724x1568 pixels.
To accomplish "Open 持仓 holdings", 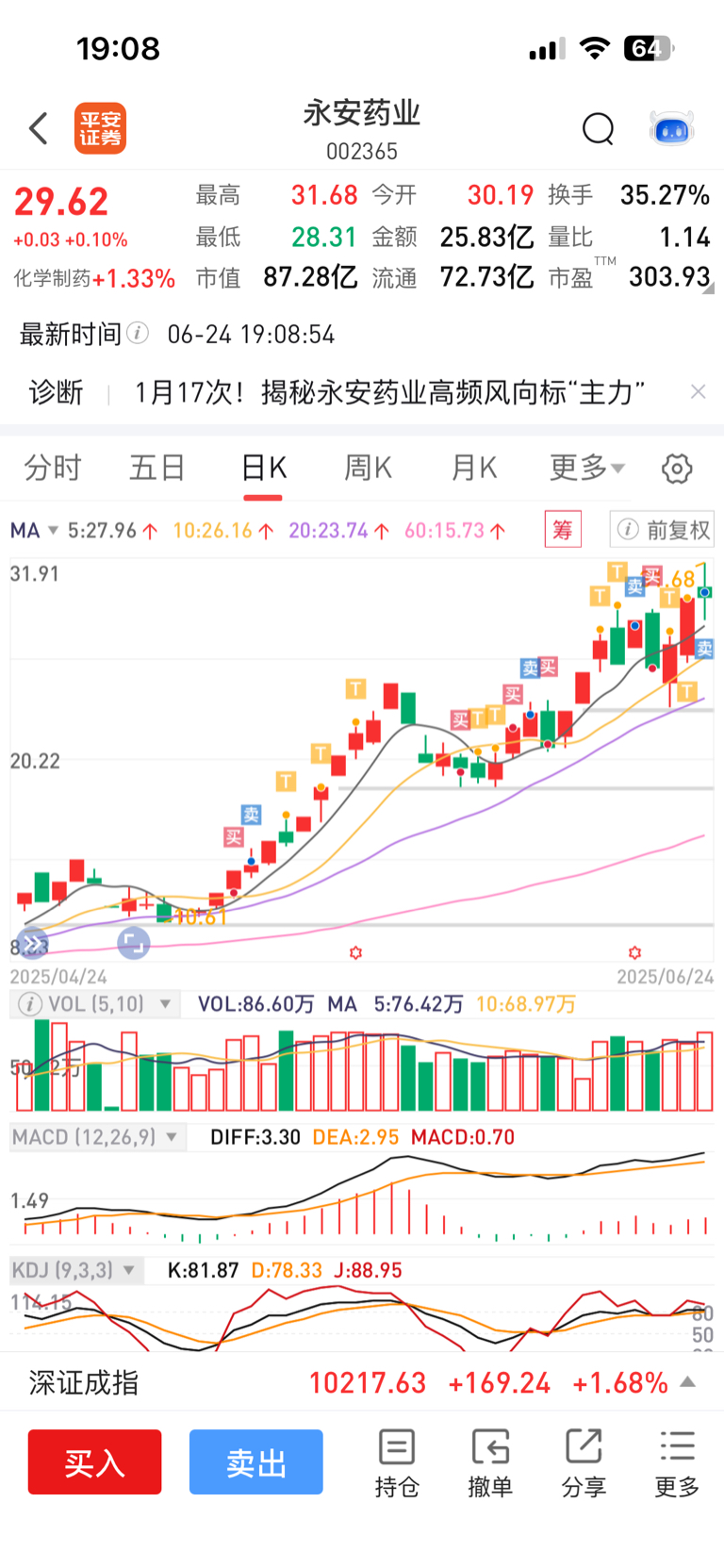I will pos(397,1463).
